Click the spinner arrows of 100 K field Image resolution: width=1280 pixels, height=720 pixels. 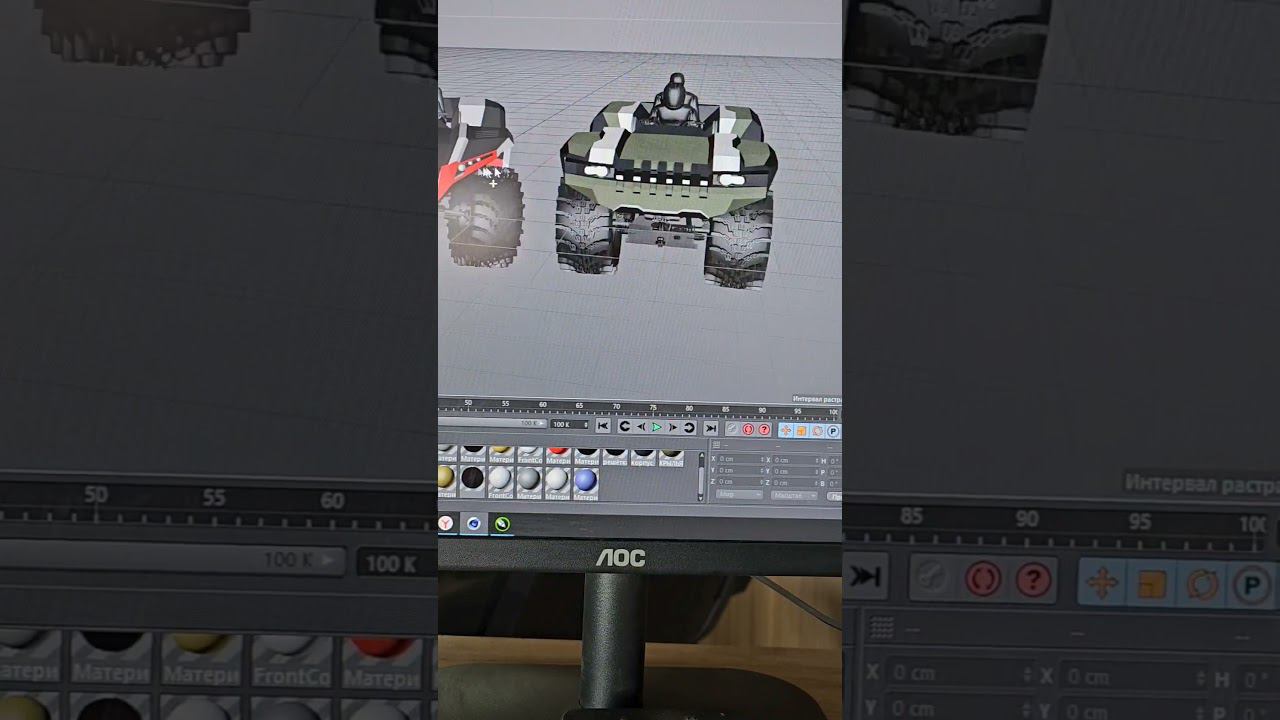(586, 424)
